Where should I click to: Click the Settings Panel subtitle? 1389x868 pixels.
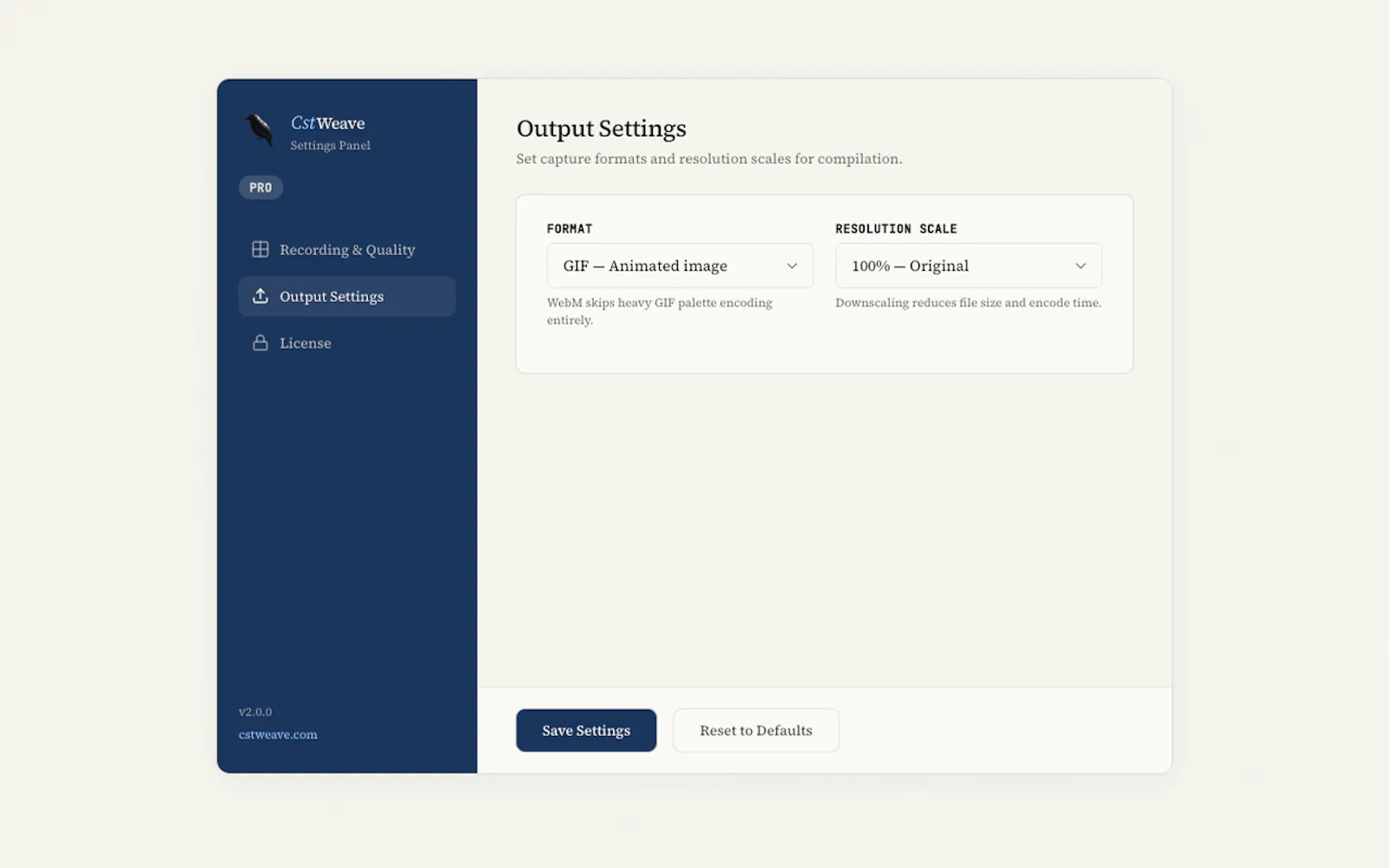coord(330,146)
